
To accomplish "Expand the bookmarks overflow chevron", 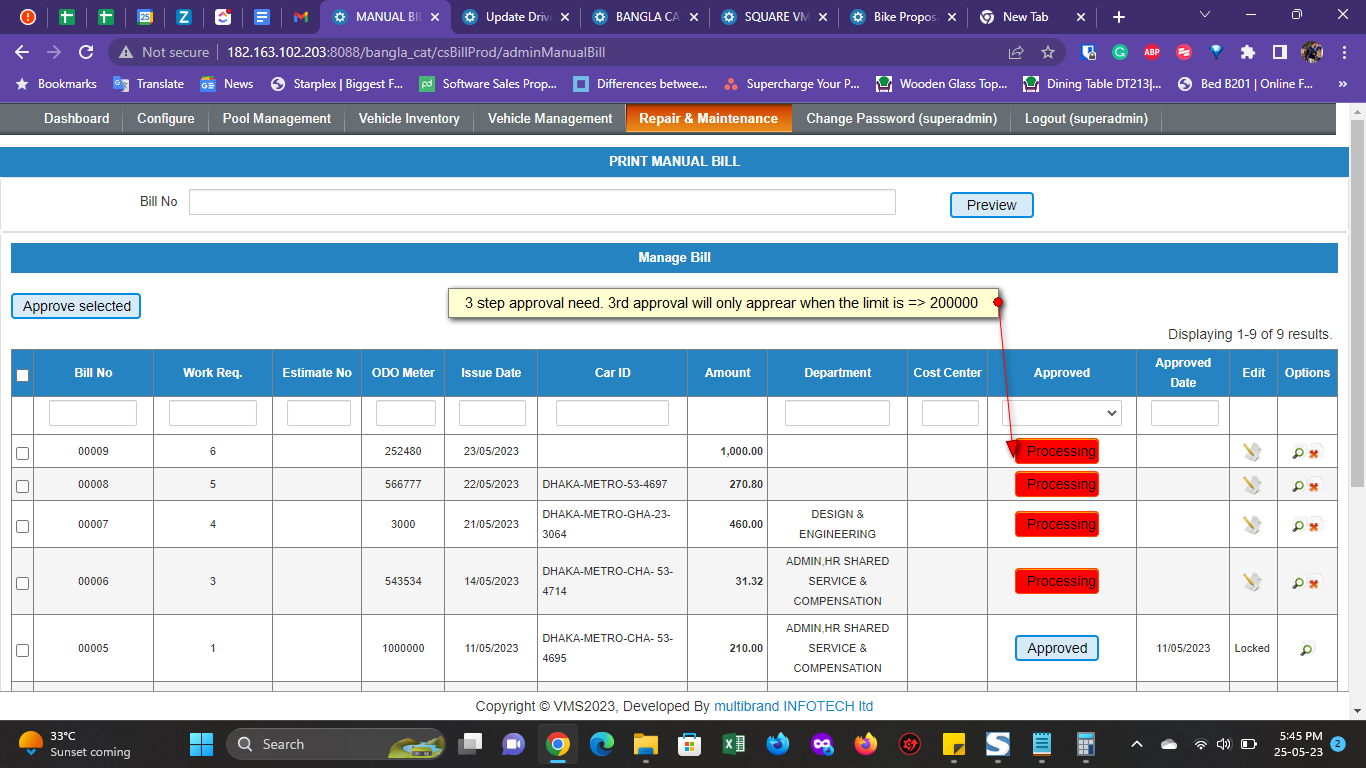I will (x=1342, y=84).
